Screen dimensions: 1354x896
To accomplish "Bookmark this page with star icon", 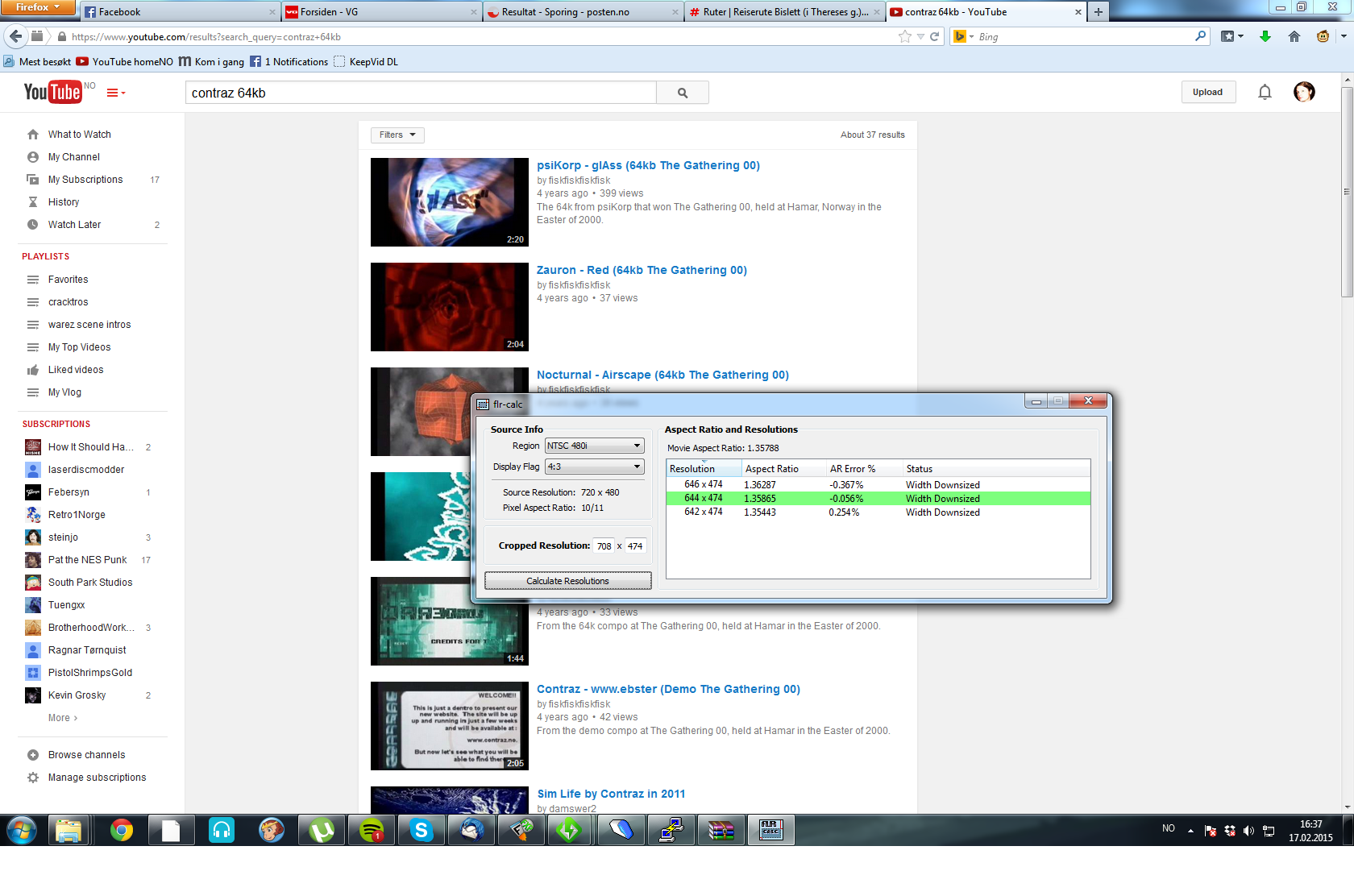I will tap(904, 36).
